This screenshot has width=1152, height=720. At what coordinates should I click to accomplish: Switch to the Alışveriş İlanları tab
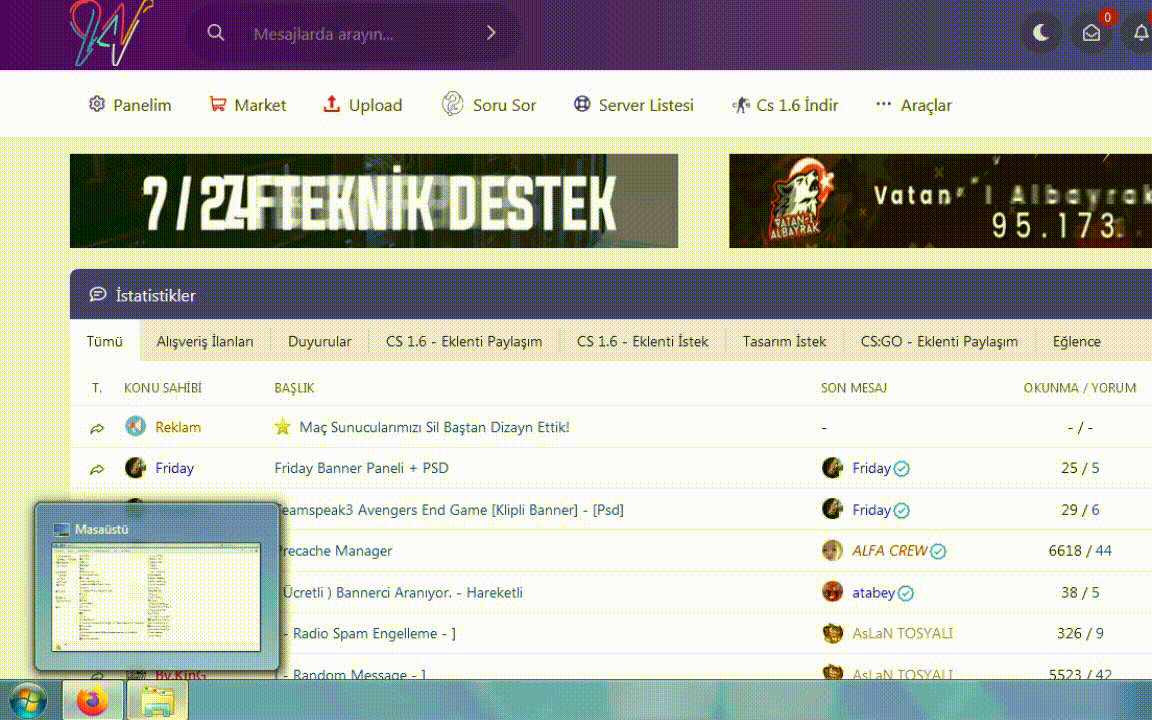tap(205, 341)
